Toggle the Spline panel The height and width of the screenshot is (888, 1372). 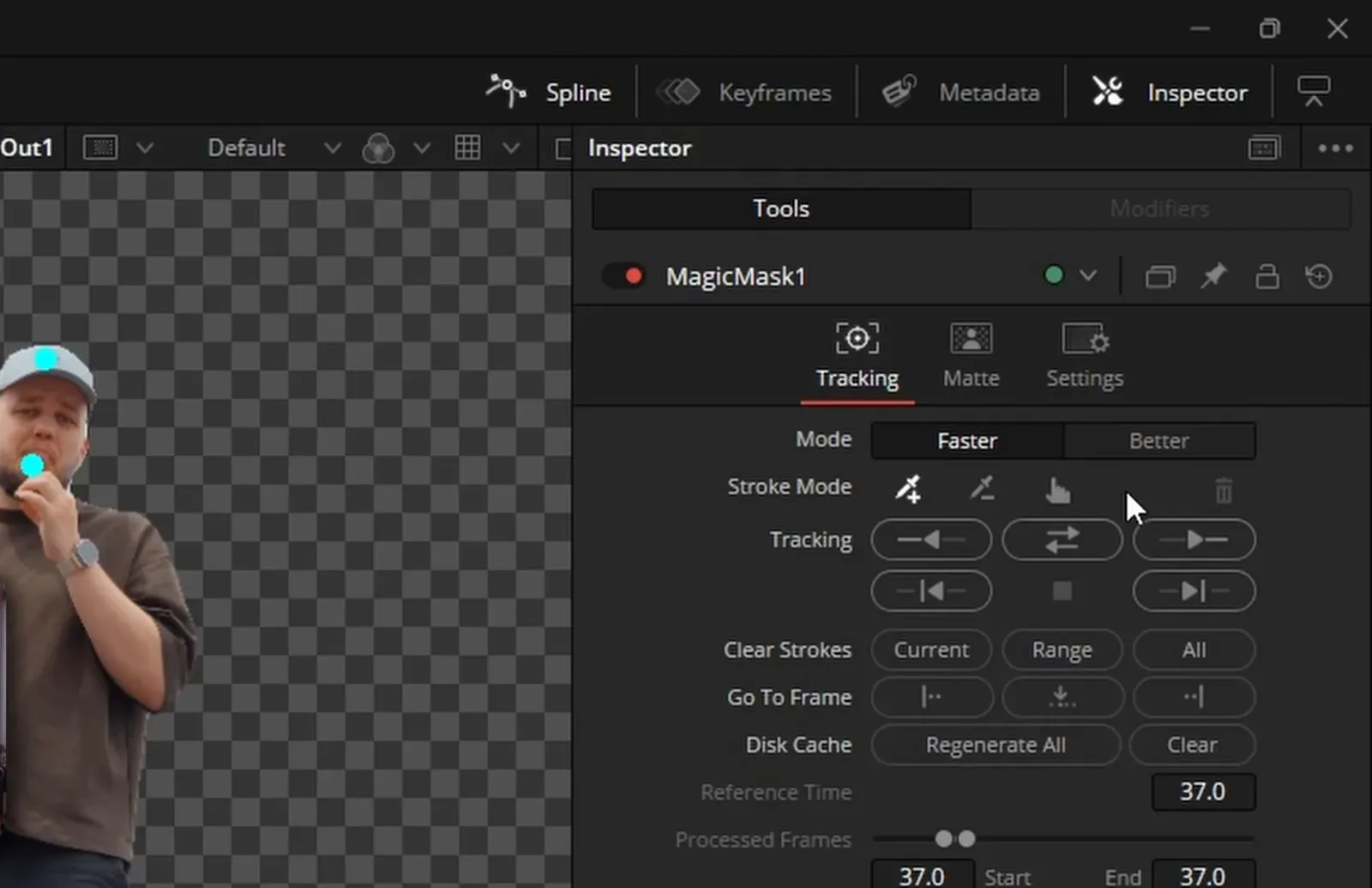pos(549,92)
